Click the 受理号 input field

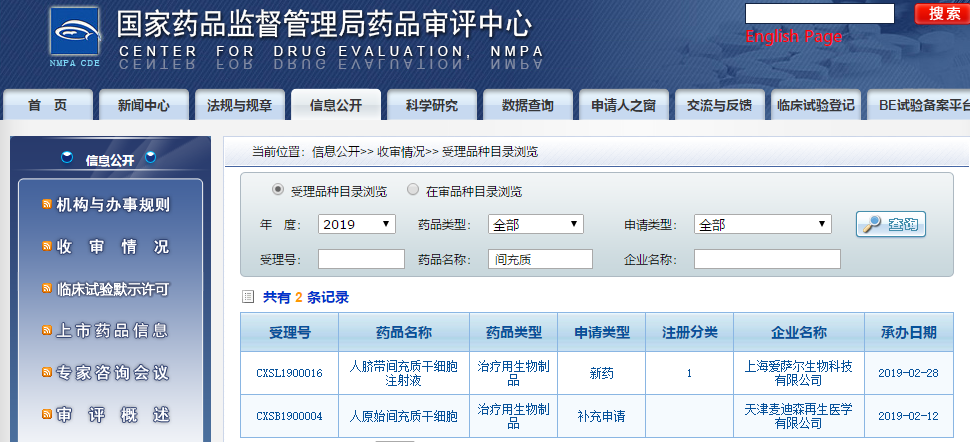pos(360,260)
